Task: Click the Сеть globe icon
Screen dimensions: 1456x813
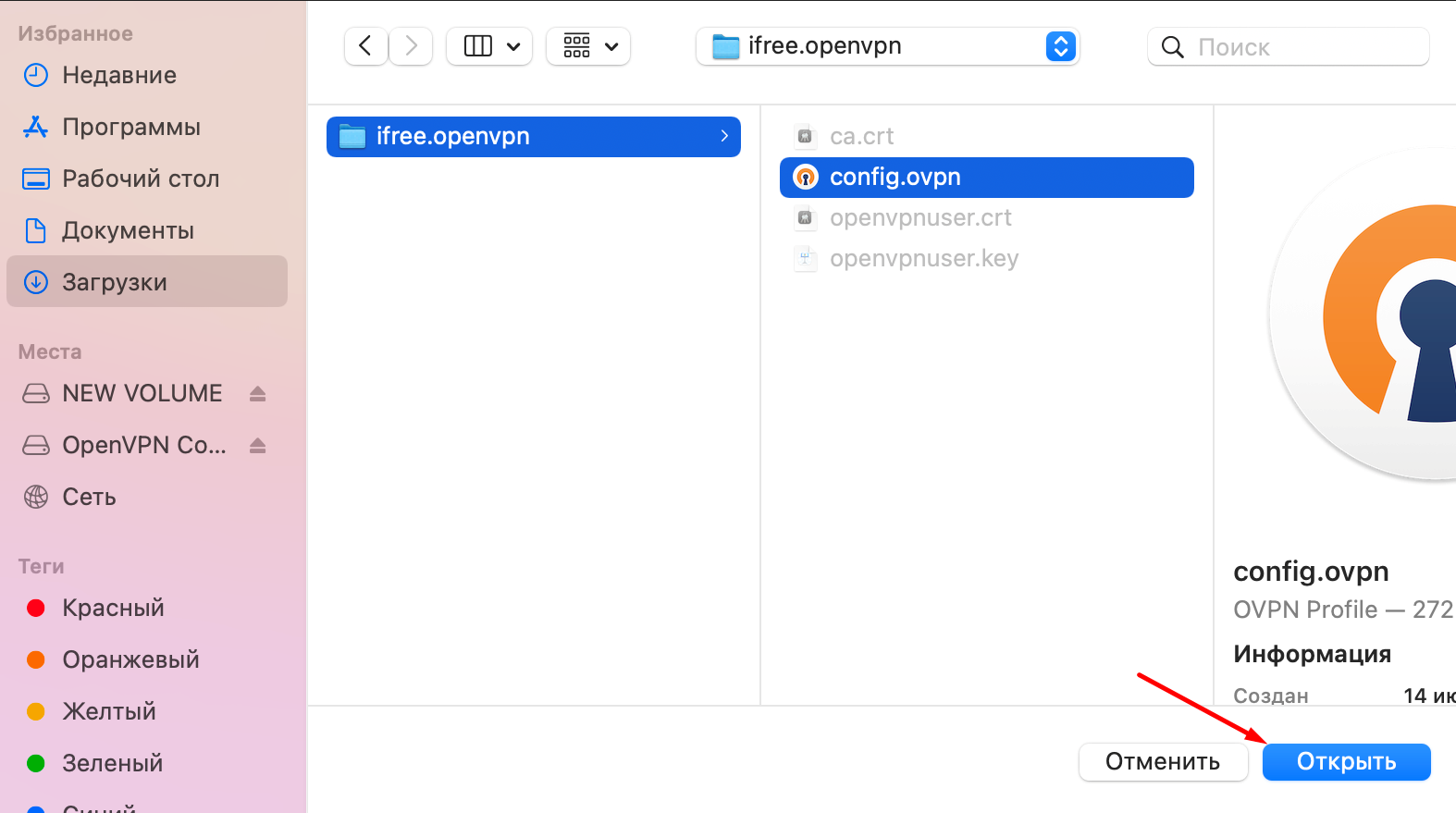Action: tap(36, 497)
